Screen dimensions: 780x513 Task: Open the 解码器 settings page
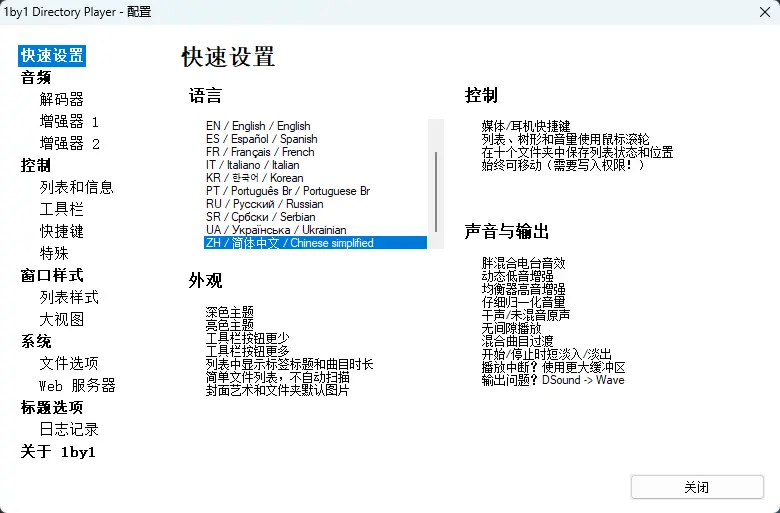pos(62,100)
